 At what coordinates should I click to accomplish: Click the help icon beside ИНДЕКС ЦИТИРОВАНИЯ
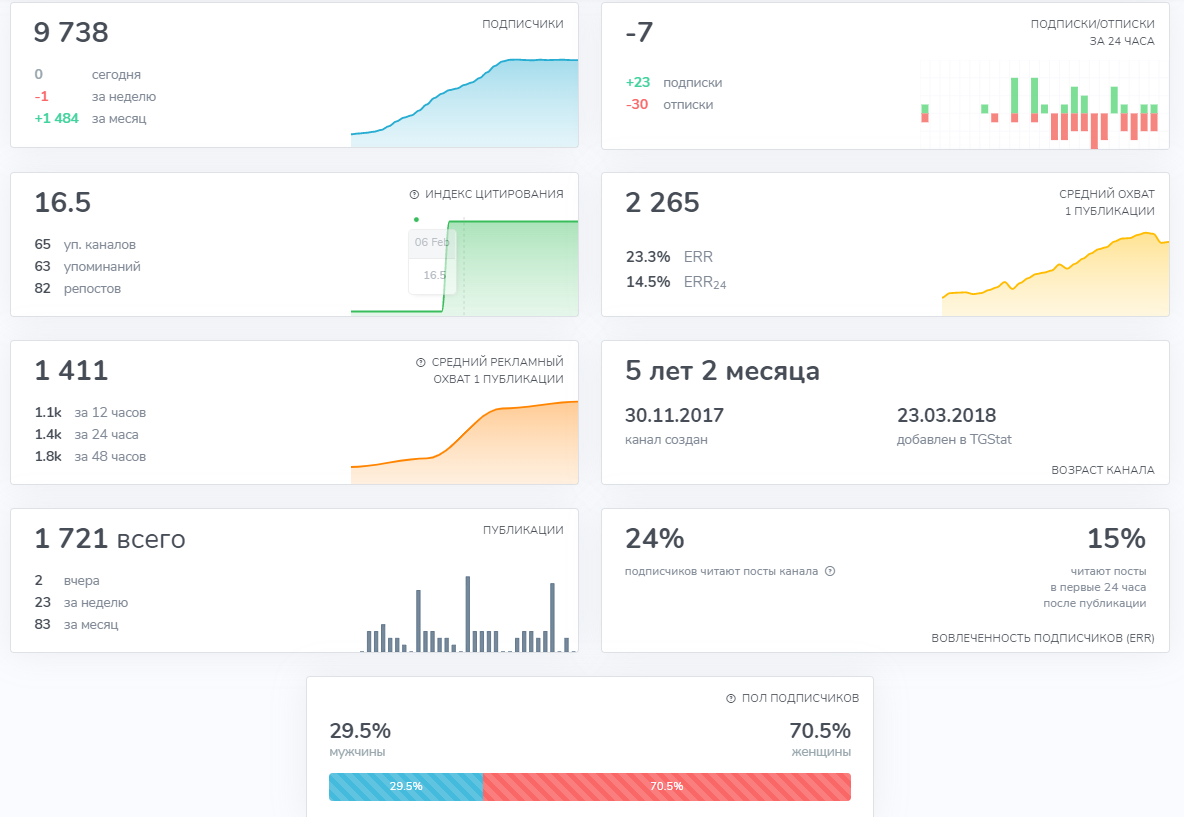(414, 195)
